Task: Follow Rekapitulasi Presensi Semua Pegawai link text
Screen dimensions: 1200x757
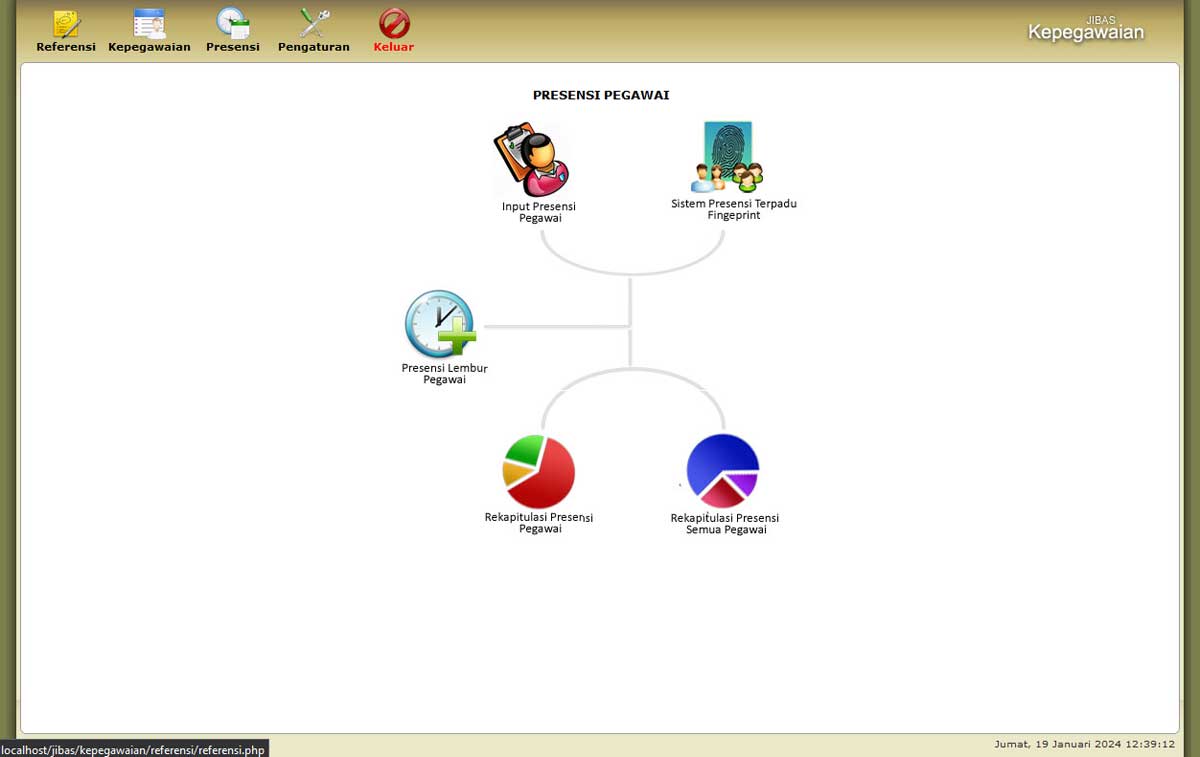Action: 725,524
